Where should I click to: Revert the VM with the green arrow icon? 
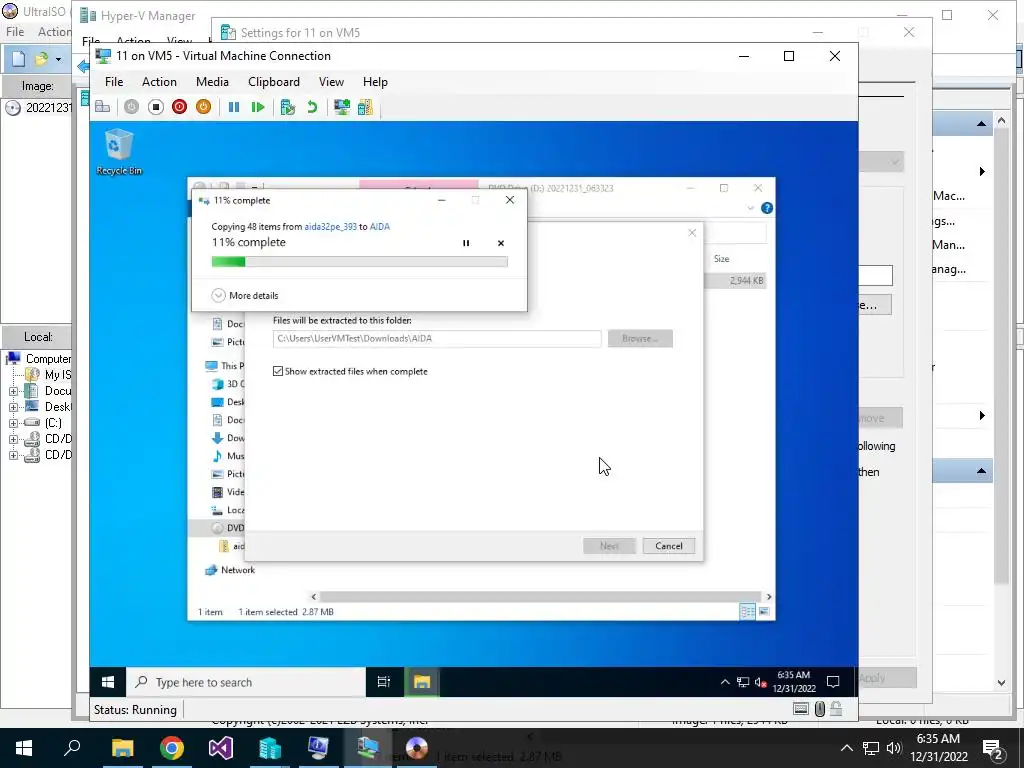point(312,107)
